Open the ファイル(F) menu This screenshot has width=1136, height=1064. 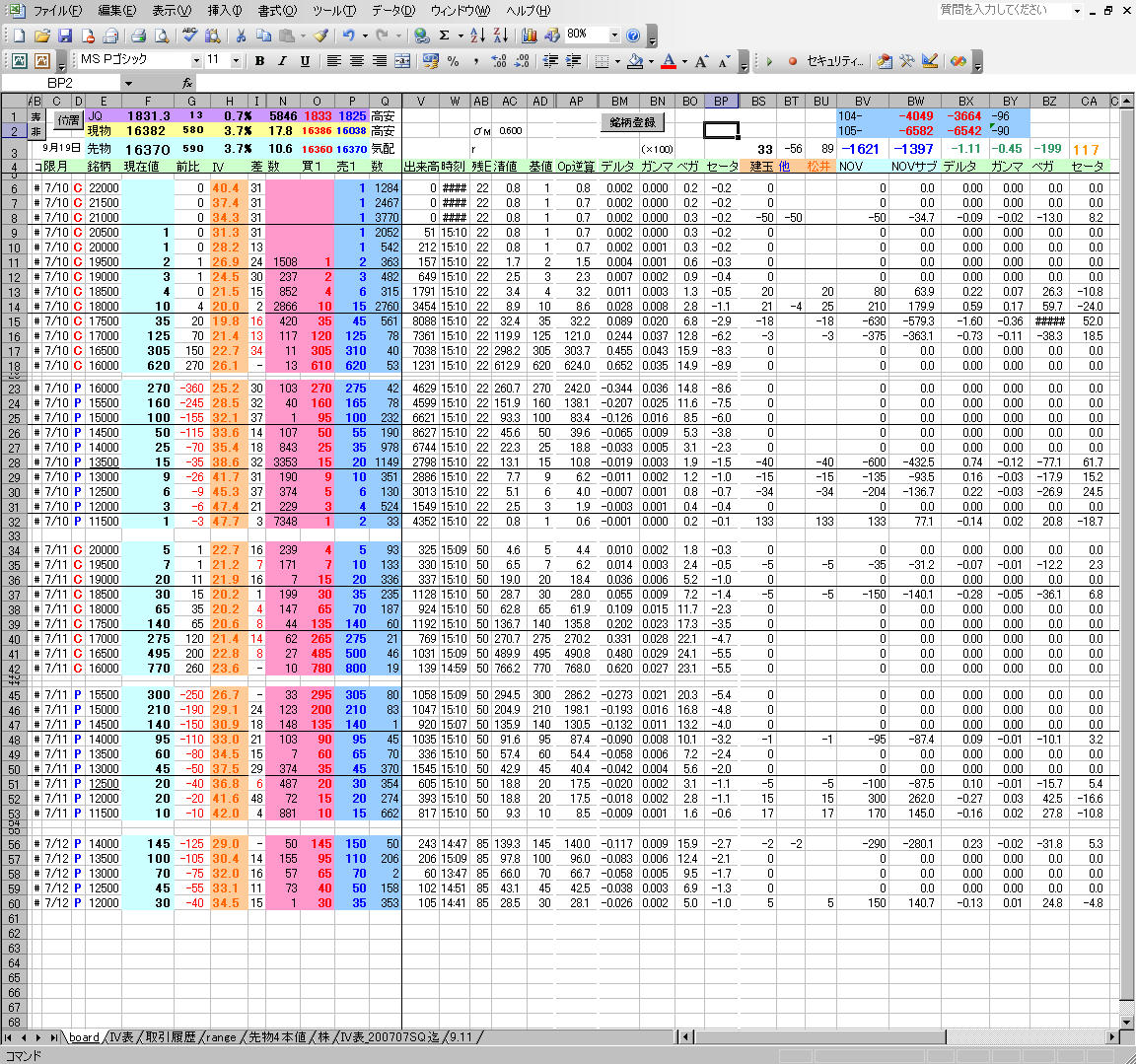(58, 10)
